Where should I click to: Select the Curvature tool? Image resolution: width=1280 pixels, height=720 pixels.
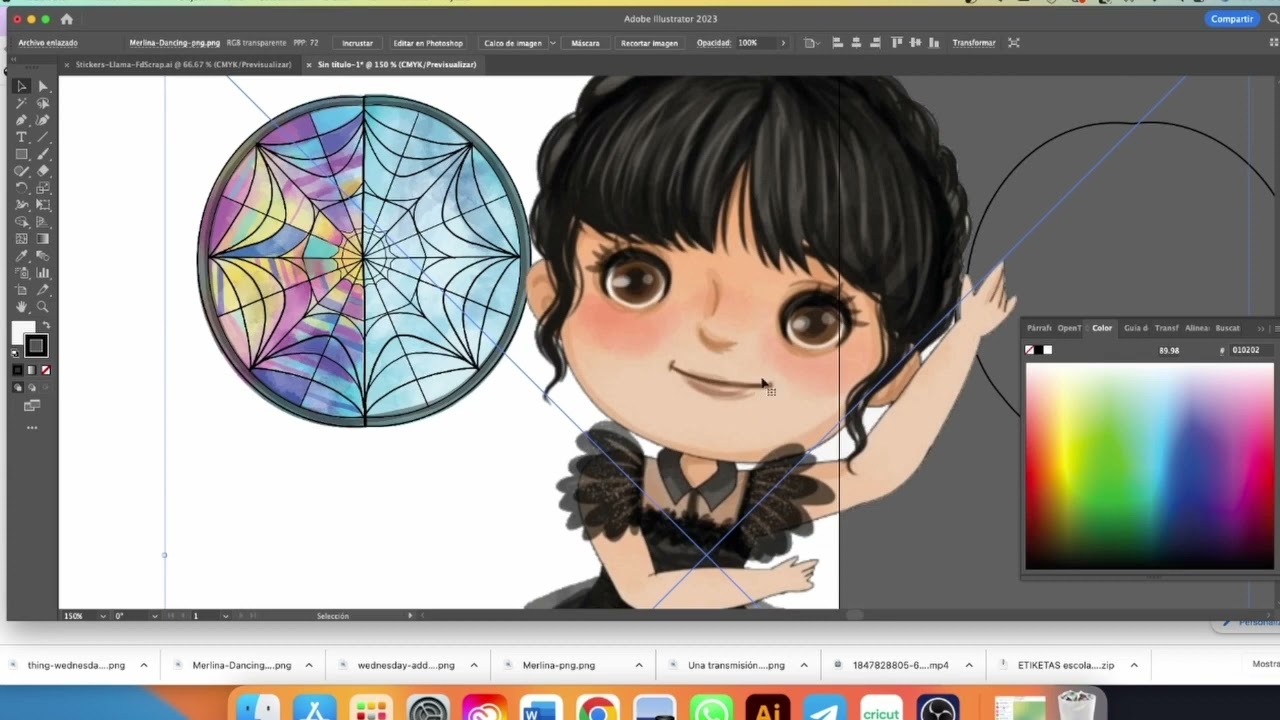tap(43, 121)
